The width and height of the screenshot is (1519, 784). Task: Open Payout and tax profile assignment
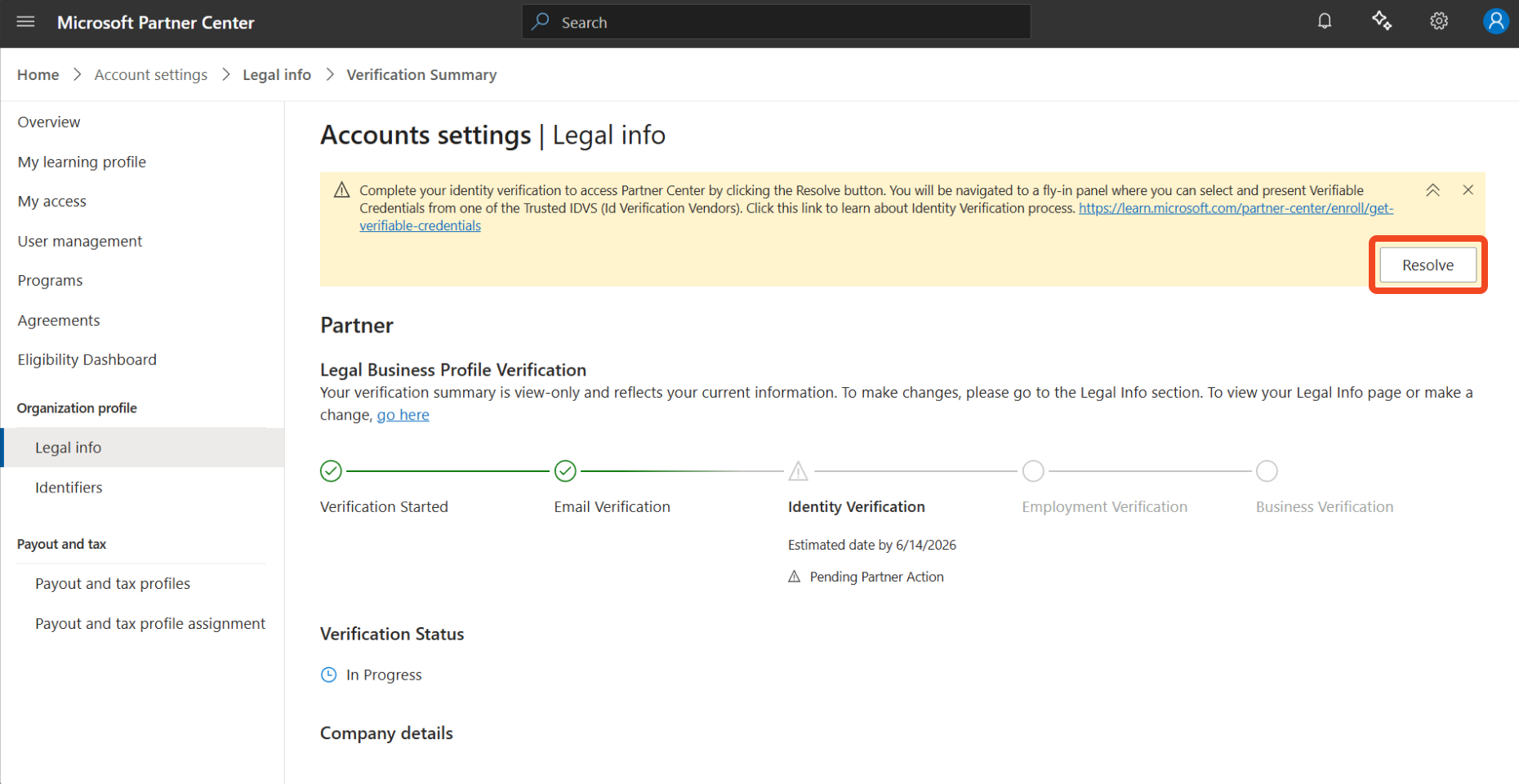point(150,623)
